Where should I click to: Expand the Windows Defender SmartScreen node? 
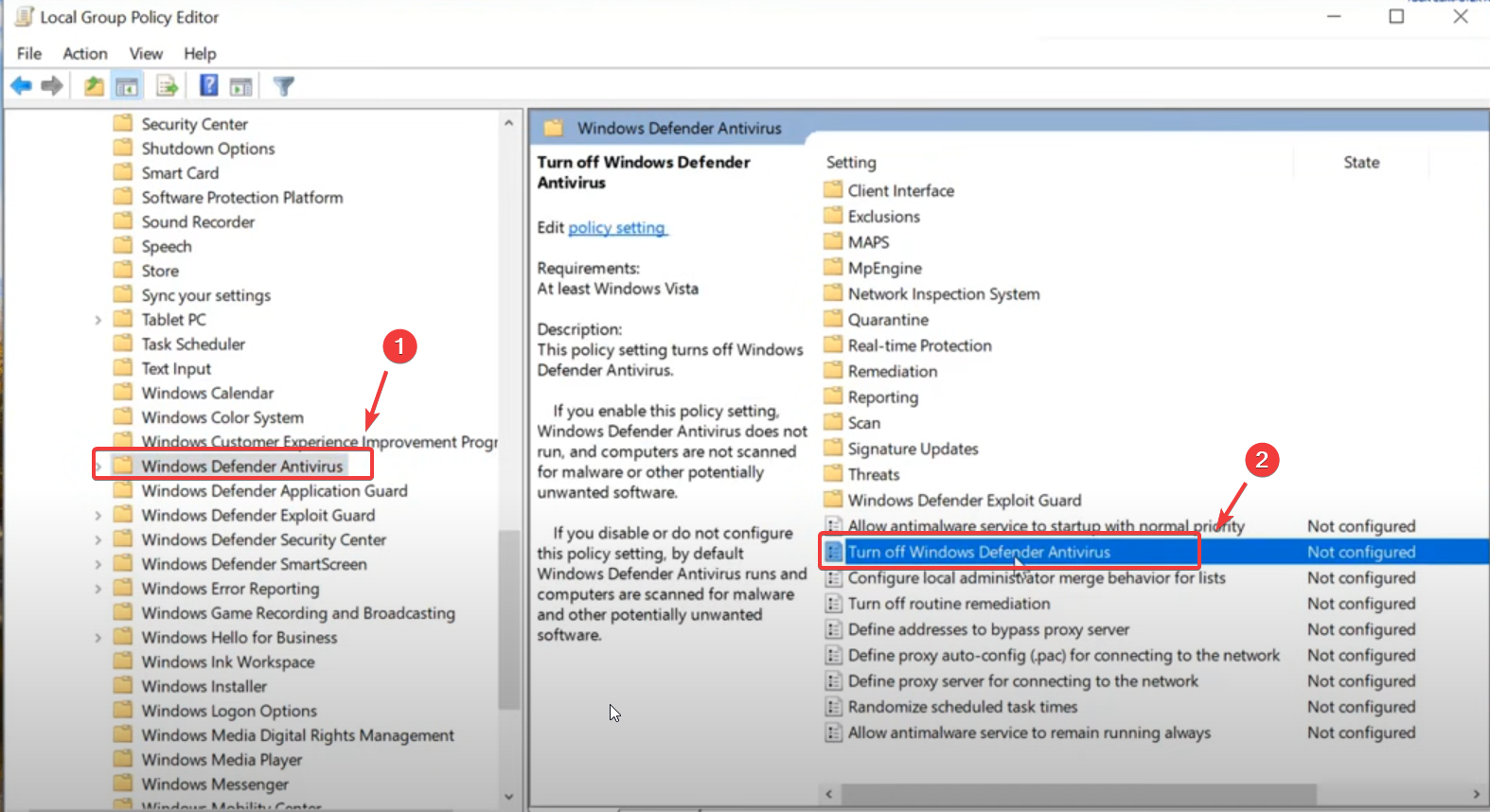(98, 565)
